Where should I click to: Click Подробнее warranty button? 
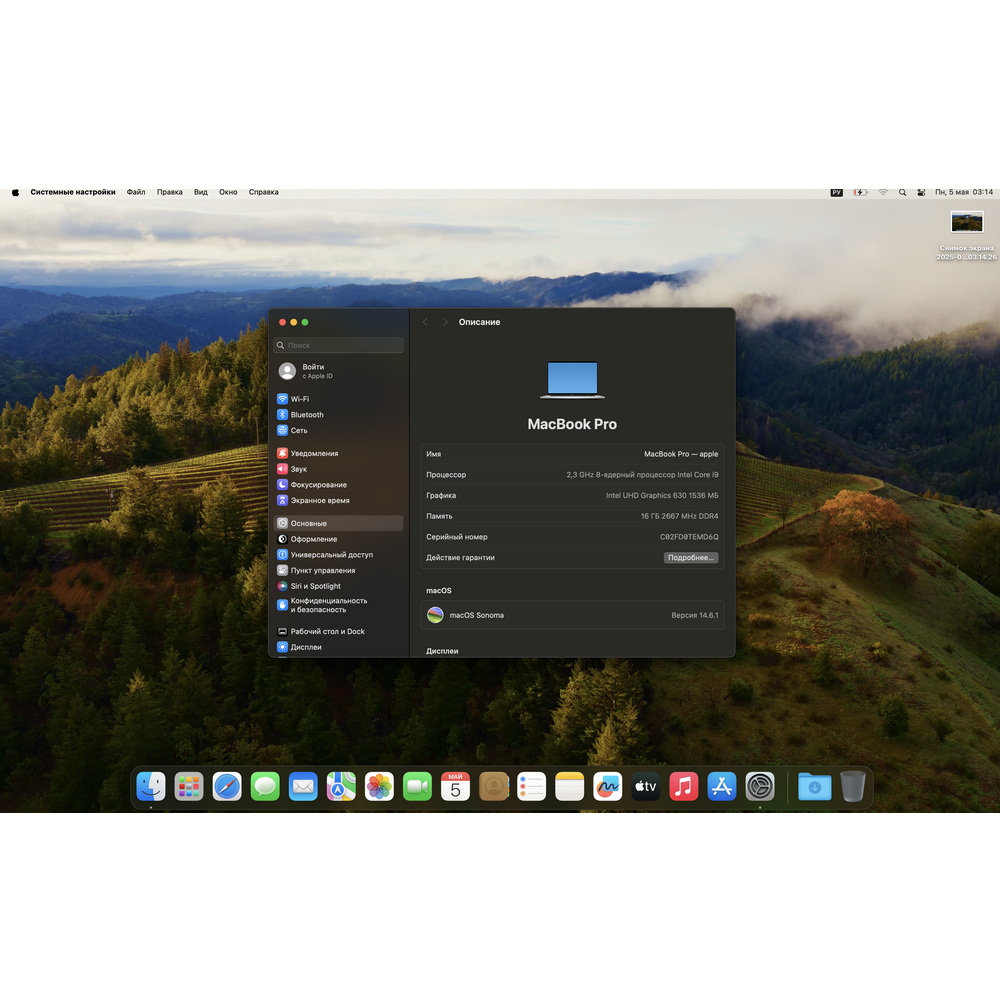[x=691, y=557]
